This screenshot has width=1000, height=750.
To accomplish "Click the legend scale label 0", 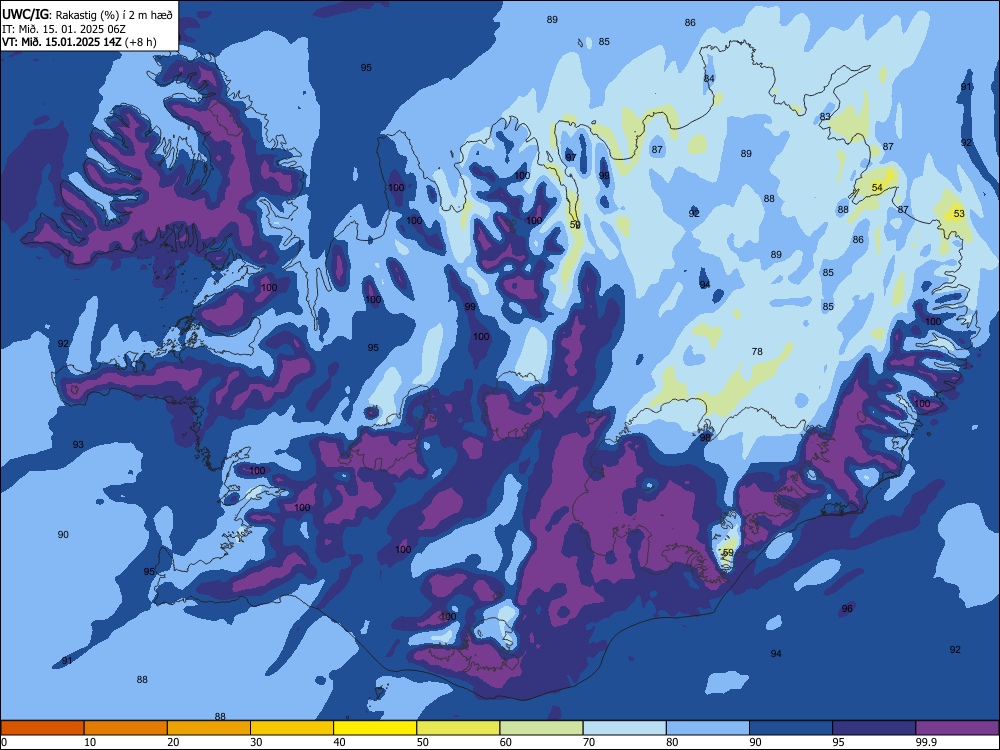I will (4, 742).
